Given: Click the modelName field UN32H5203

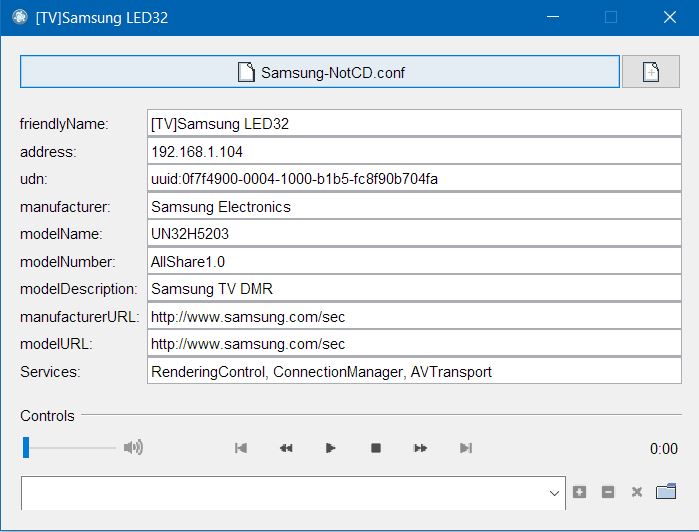Looking at the screenshot, I should click(x=414, y=233).
